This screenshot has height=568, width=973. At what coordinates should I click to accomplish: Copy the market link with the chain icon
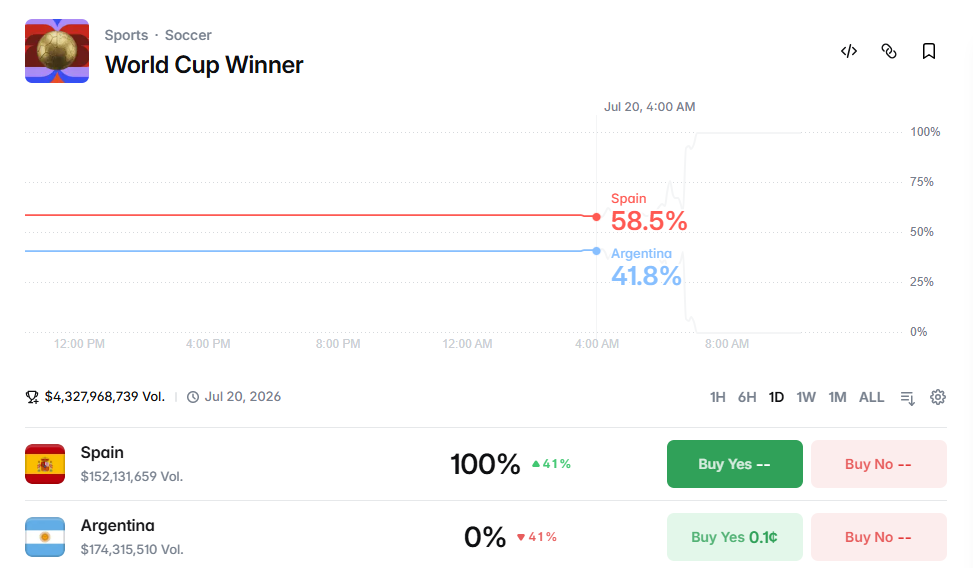[x=889, y=51]
